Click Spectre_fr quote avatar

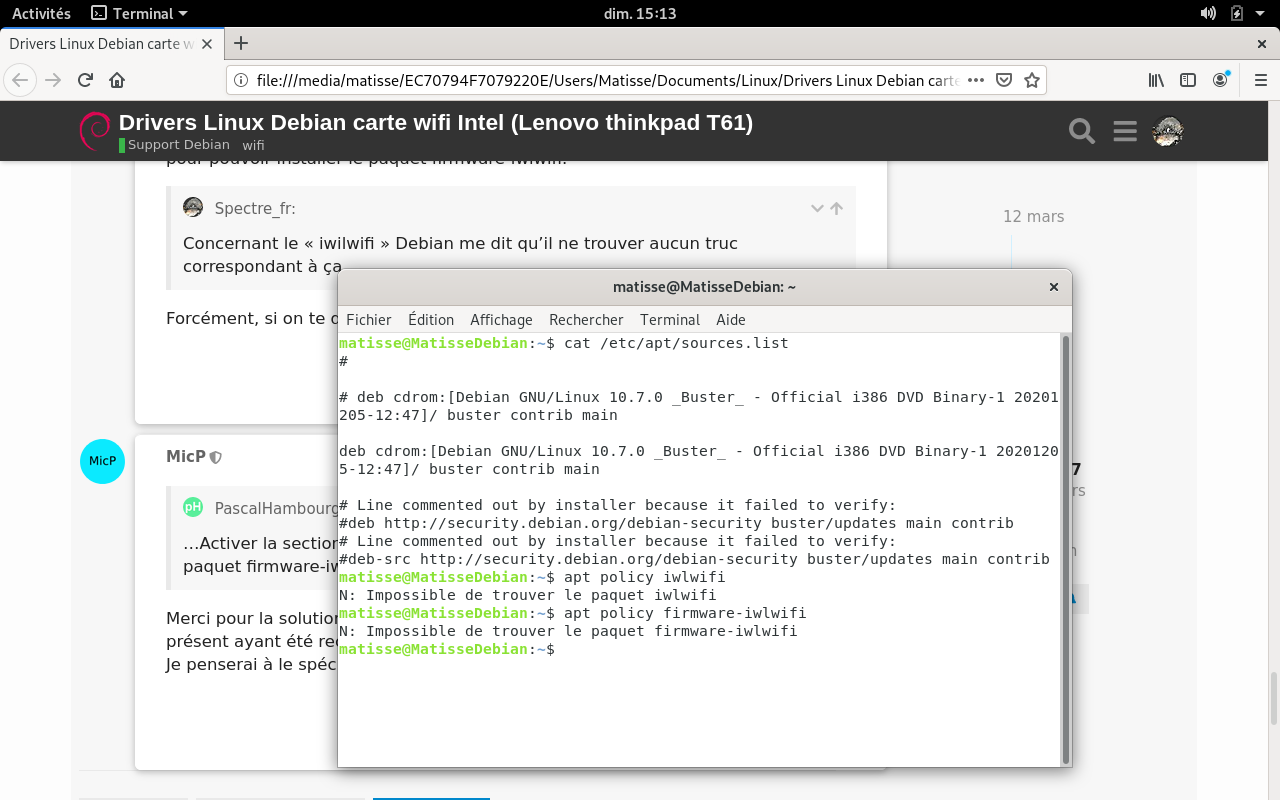pyautogui.click(x=193, y=207)
